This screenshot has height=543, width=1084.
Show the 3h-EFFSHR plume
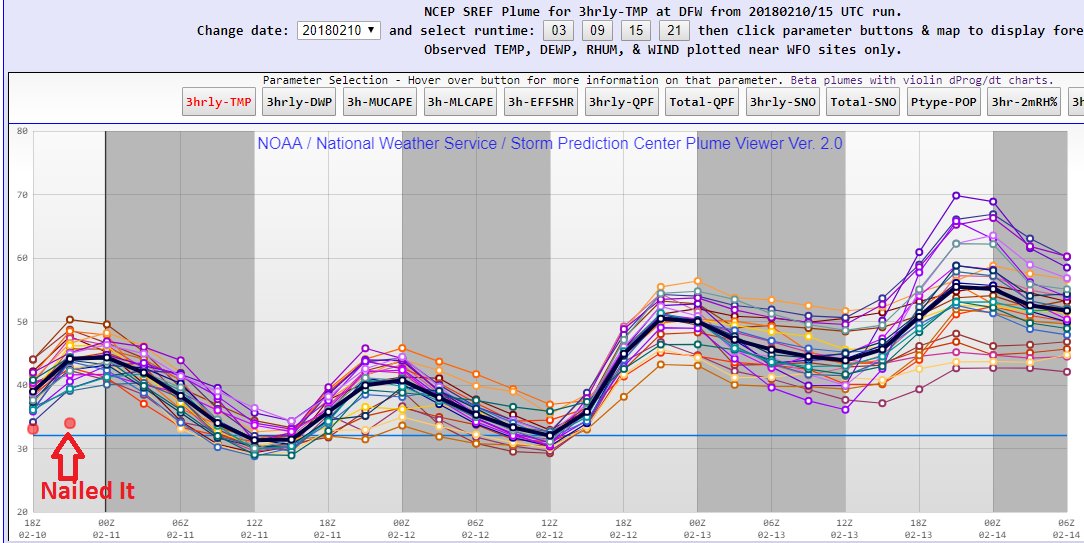541,102
